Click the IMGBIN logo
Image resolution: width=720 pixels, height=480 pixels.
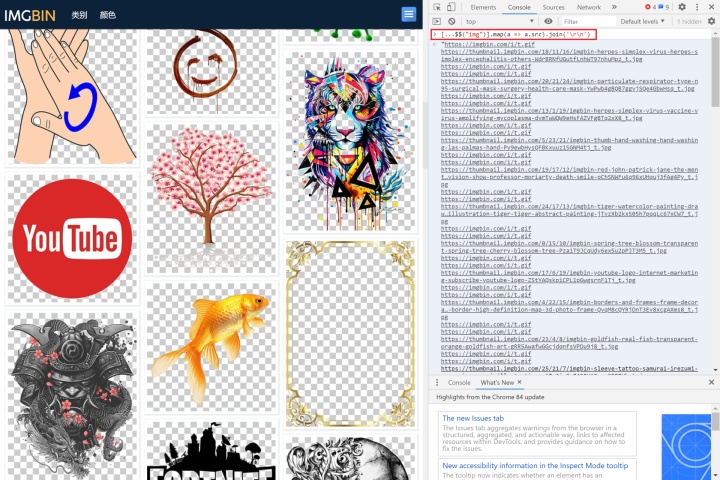[x=30, y=15]
